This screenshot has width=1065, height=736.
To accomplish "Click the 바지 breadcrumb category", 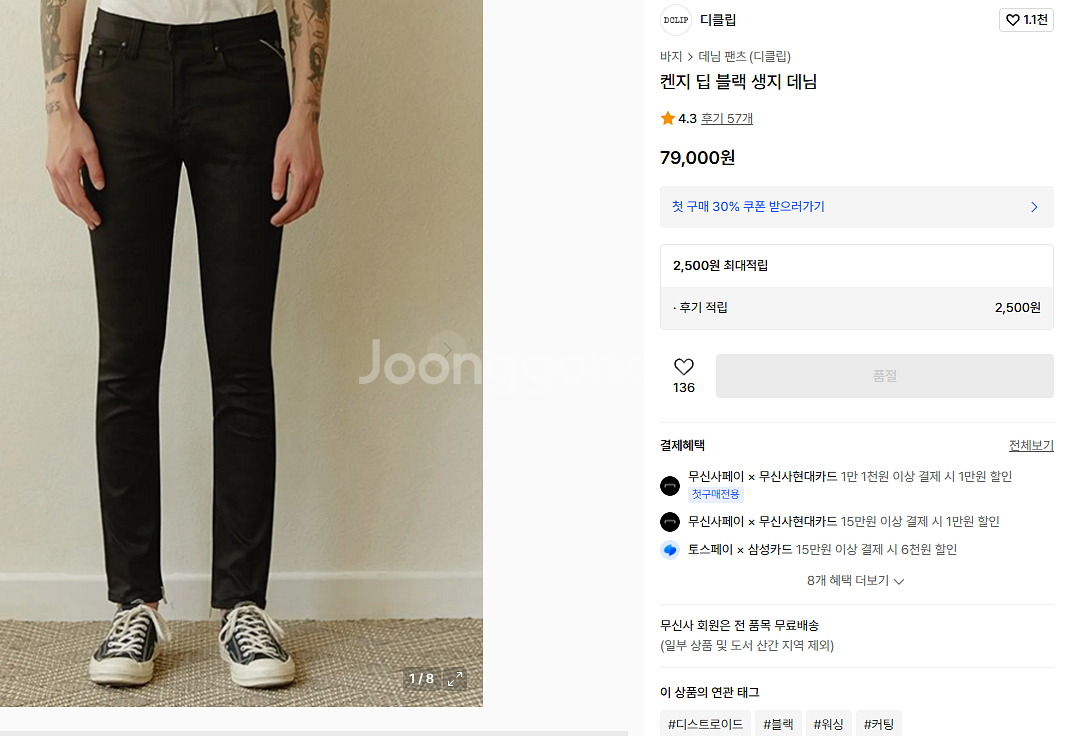I will tap(670, 56).
